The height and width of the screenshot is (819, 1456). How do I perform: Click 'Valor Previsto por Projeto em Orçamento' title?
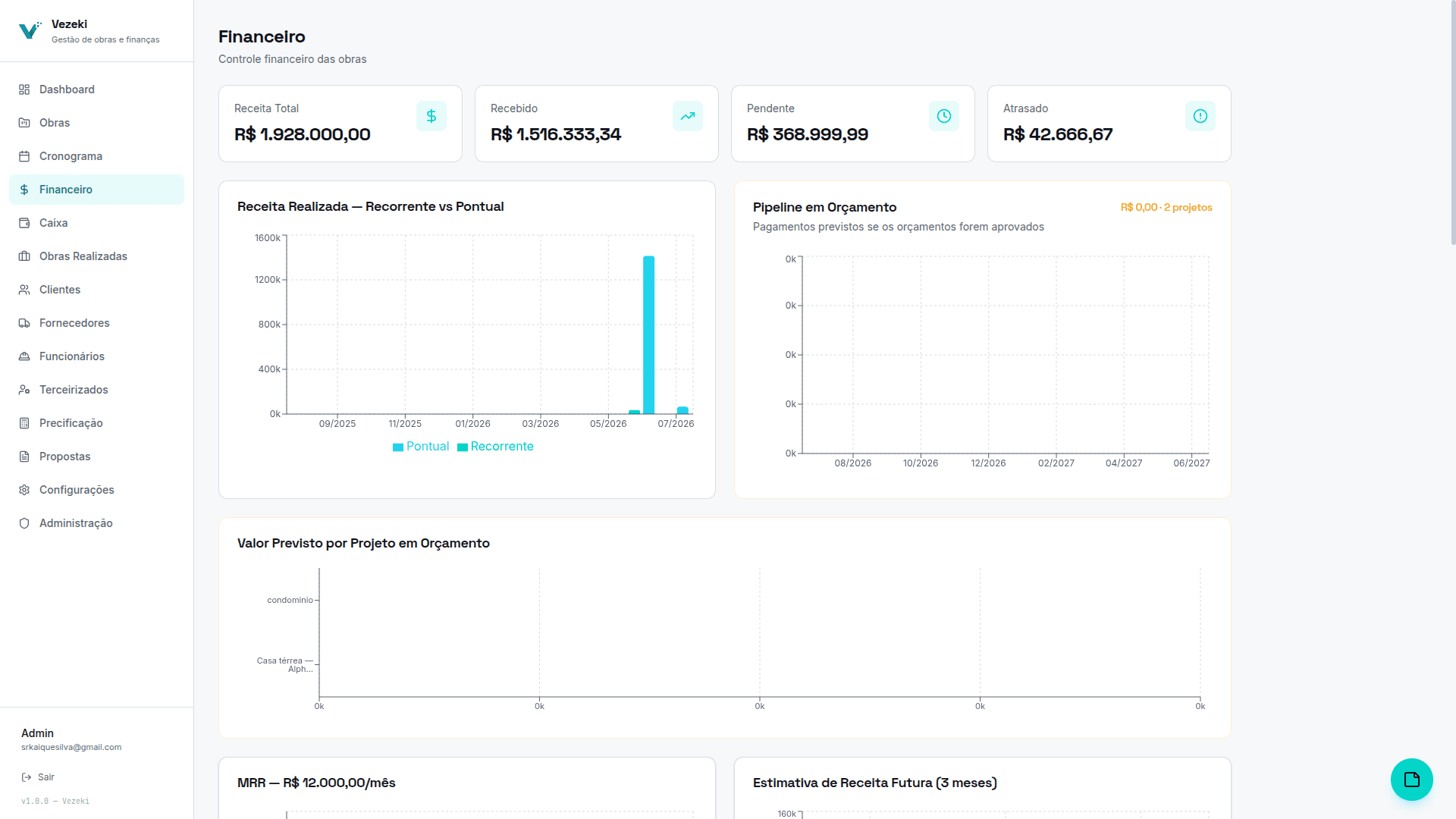[363, 543]
